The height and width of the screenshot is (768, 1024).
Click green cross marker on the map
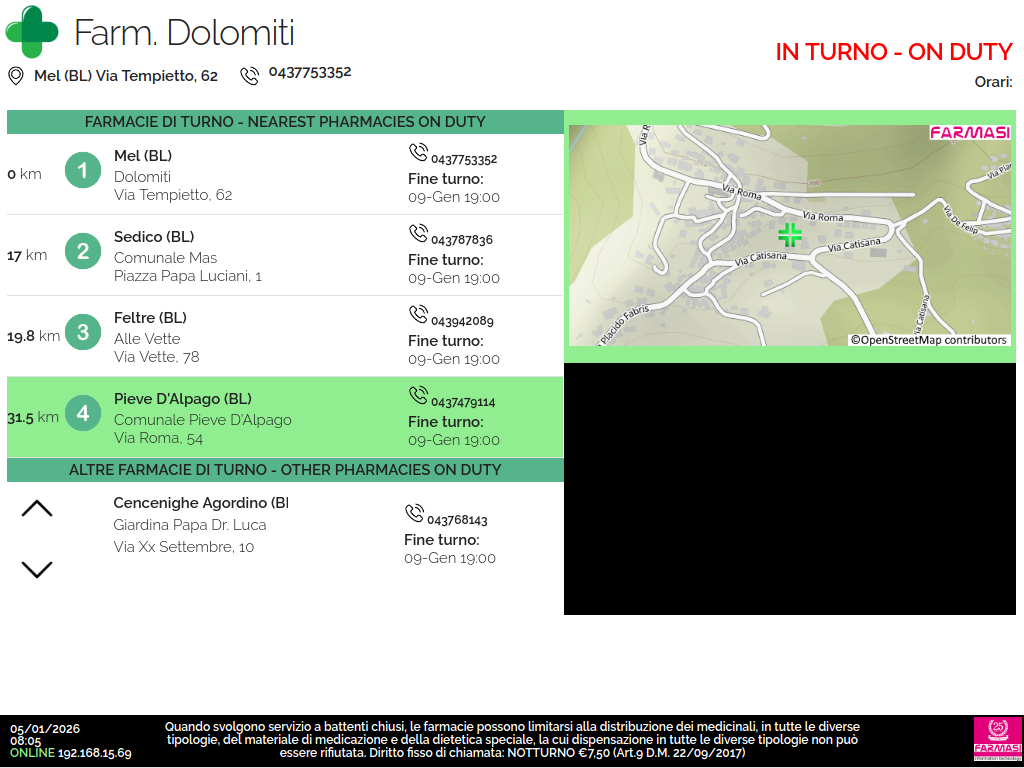790,235
